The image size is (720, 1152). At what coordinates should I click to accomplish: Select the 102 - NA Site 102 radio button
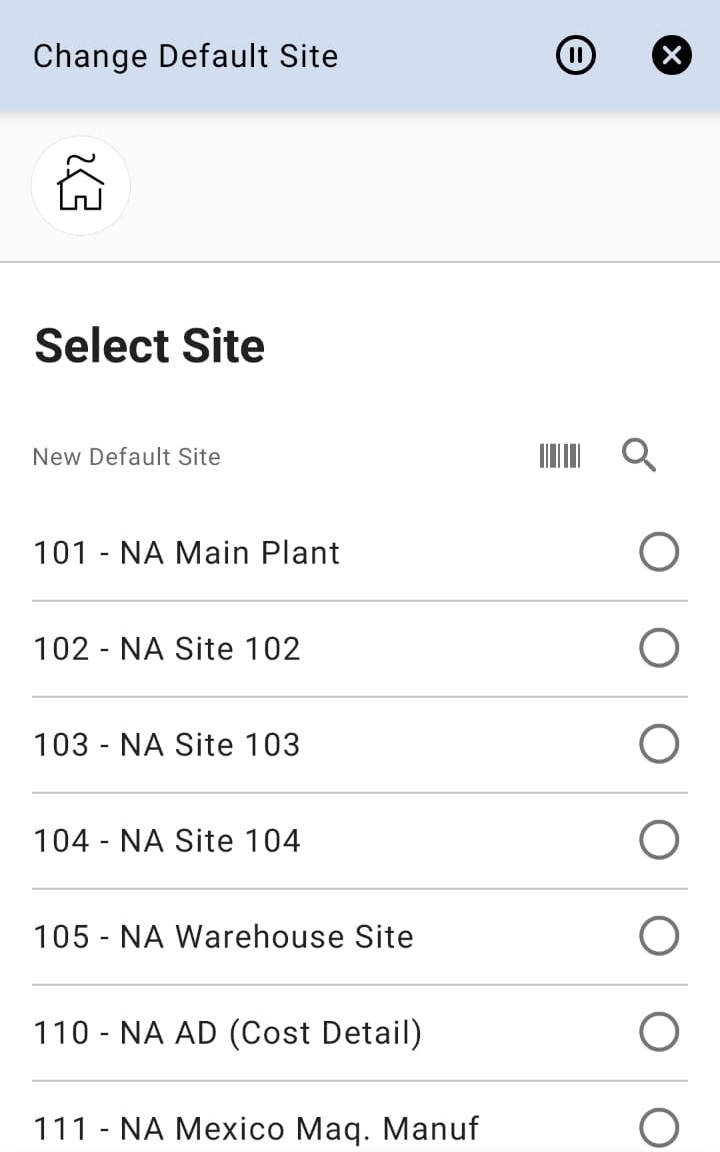click(659, 648)
